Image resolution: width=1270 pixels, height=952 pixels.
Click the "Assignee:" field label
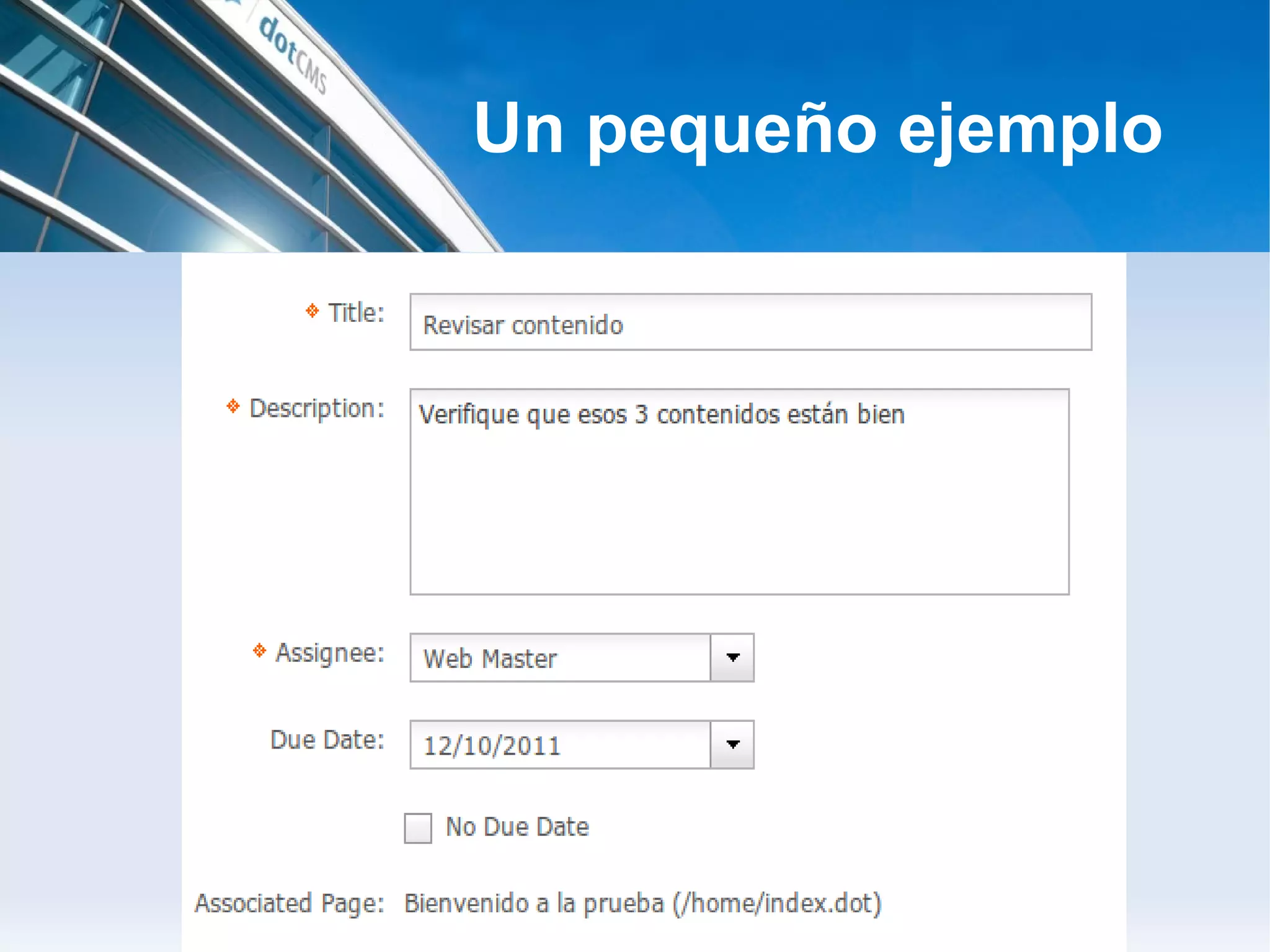click(x=330, y=652)
